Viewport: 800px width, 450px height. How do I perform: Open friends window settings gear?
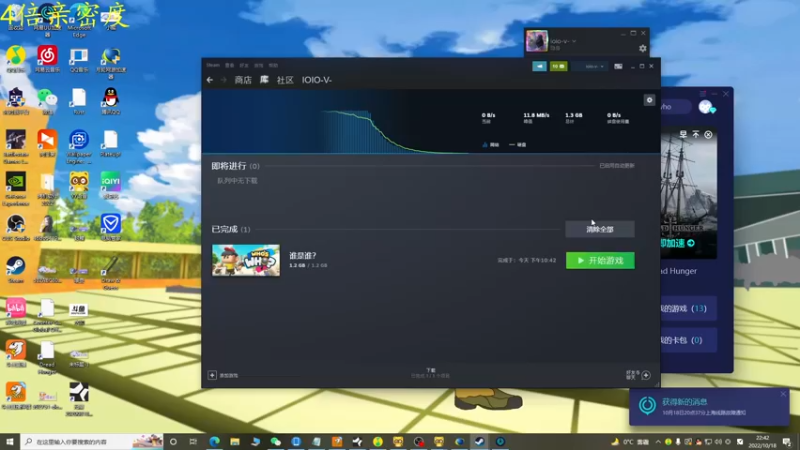pos(642,48)
